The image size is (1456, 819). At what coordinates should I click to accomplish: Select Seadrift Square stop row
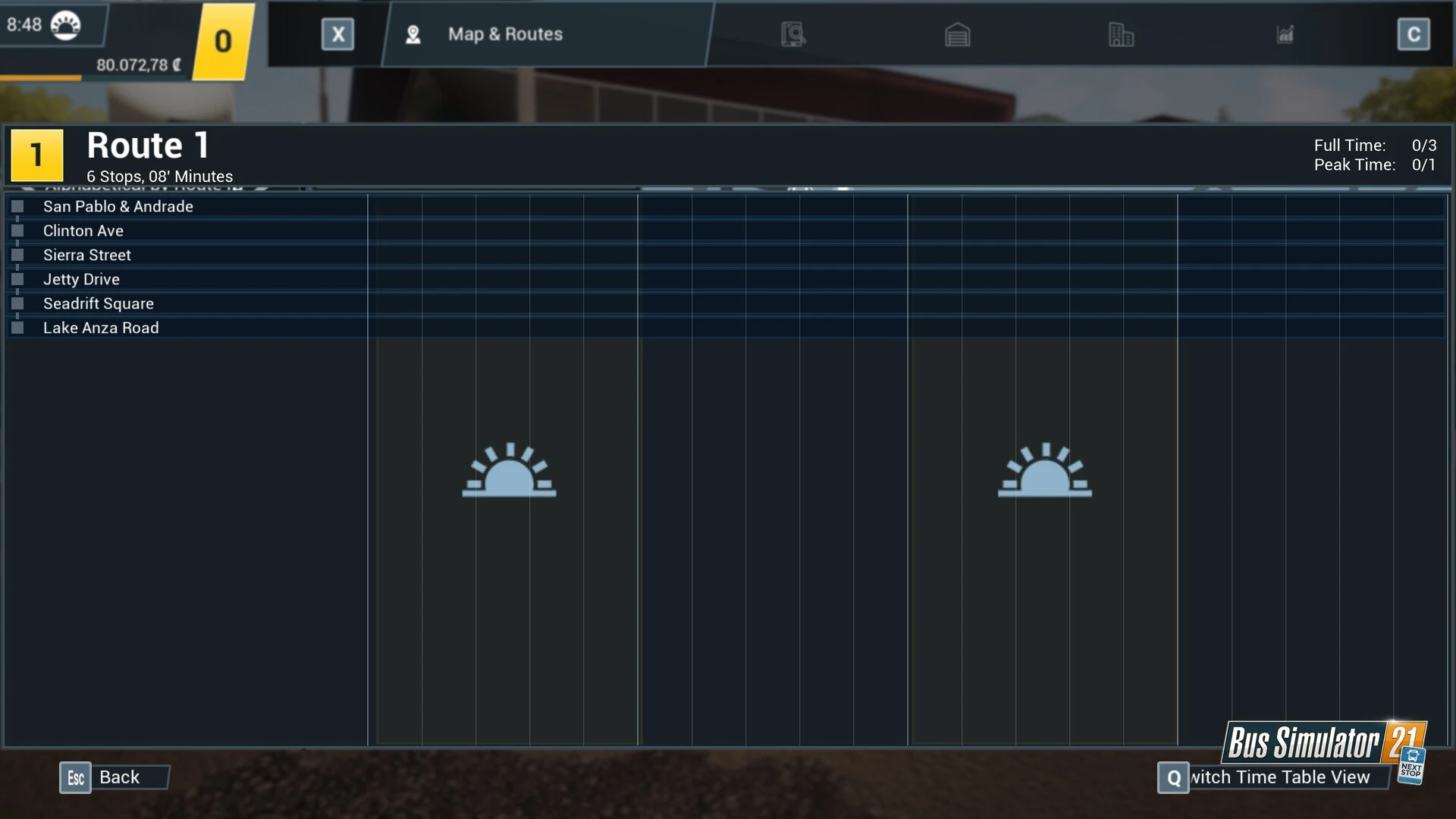click(x=99, y=303)
